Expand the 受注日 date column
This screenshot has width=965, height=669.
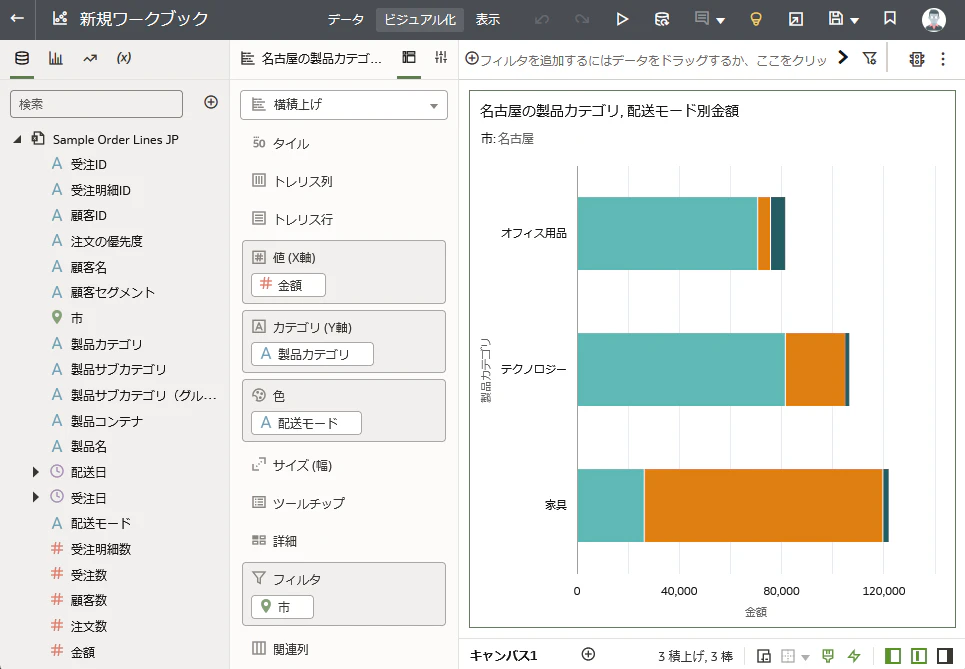tap(36, 497)
